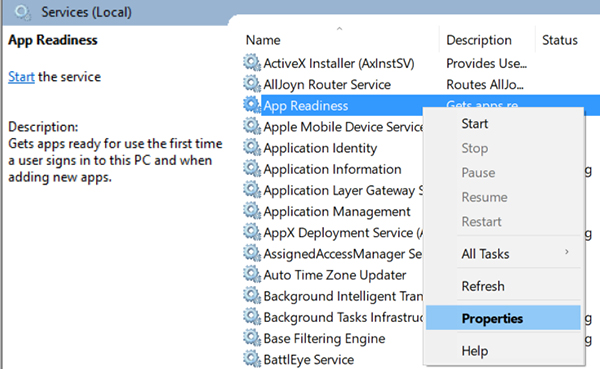Select the Apple Mobile Device Service row
600x369 pixels.
click(343, 127)
